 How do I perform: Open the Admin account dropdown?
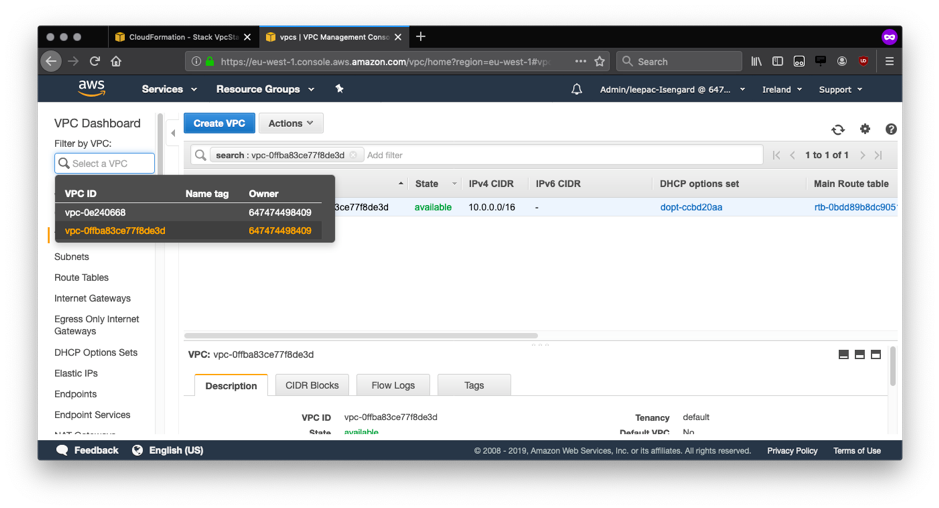pos(673,89)
